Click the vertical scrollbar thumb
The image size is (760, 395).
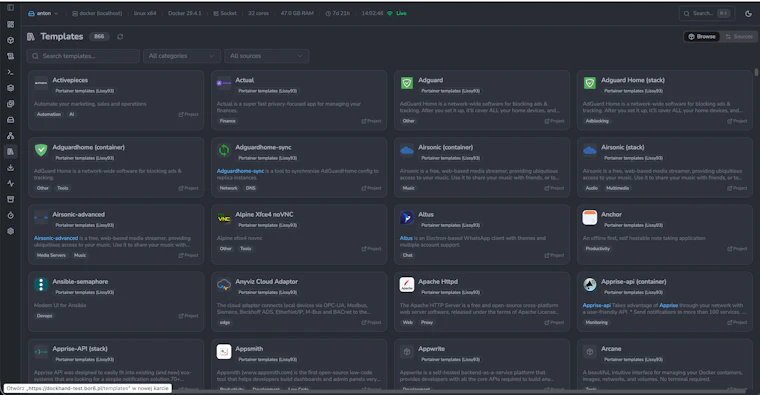(x=756, y=72)
